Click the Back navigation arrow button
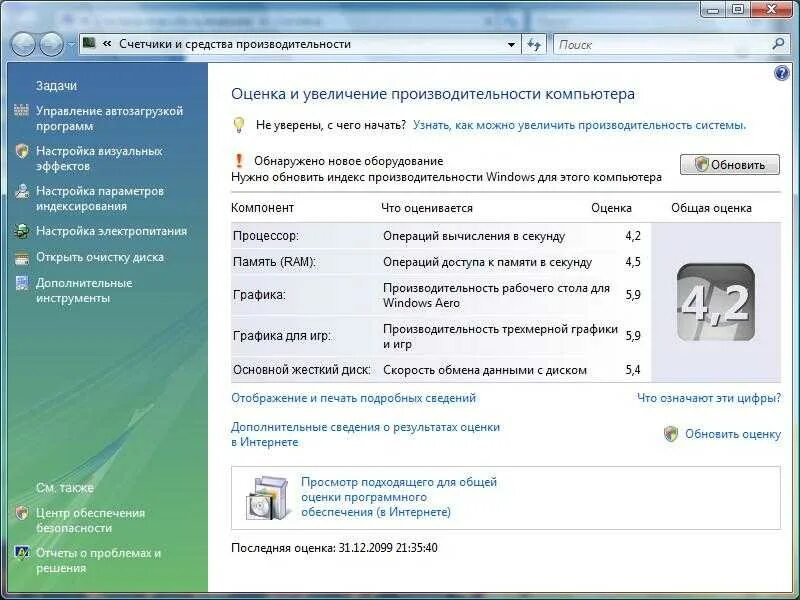 pos(23,44)
